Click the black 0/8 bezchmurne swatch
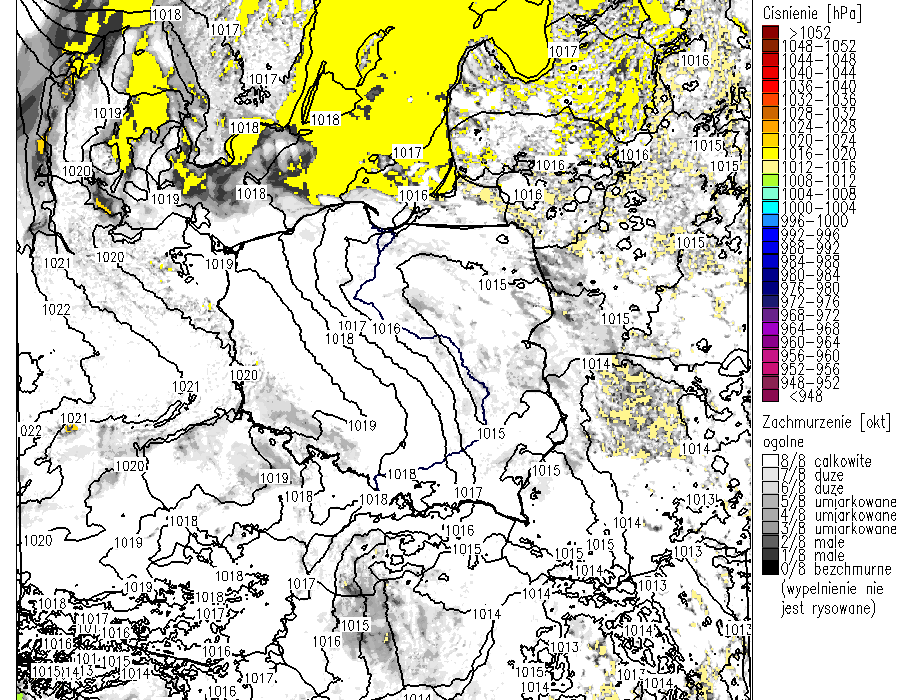Viewport: 900px width, 700px height. tap(770, 569)
